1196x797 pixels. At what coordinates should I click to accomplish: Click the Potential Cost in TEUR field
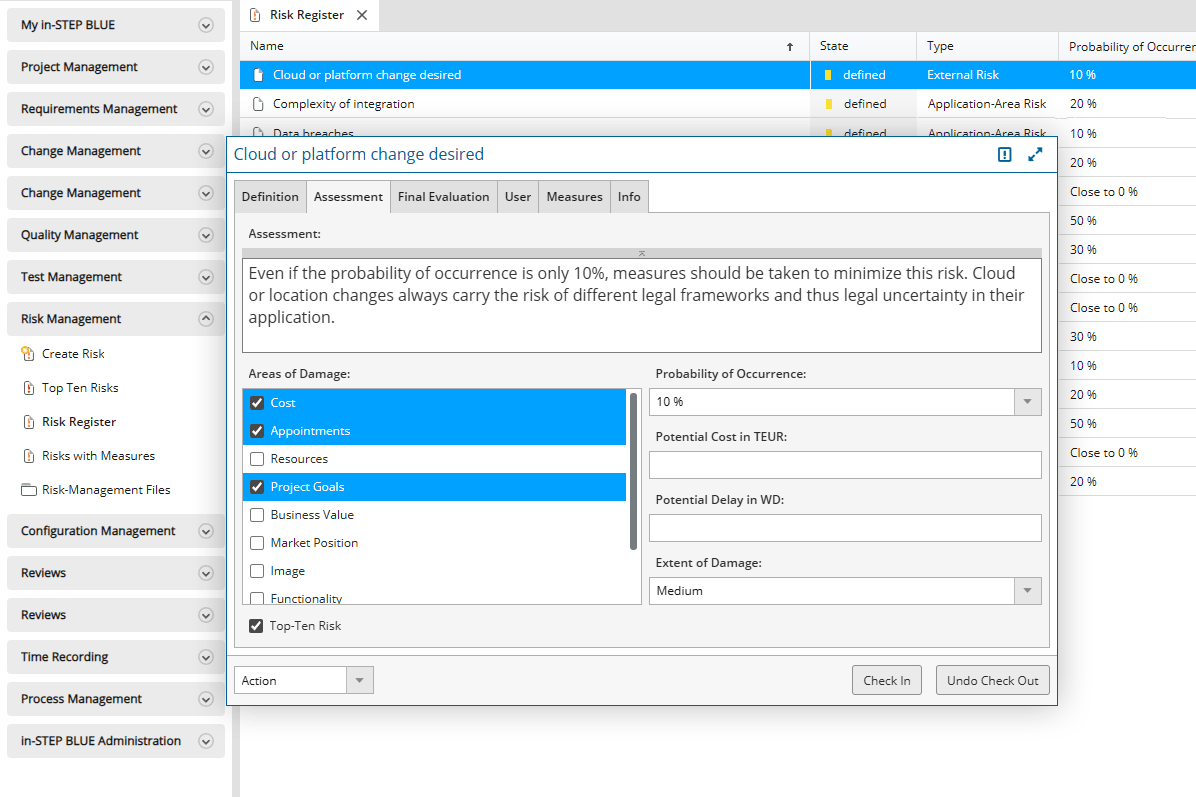pyautogui.click(x=845, y=465)
